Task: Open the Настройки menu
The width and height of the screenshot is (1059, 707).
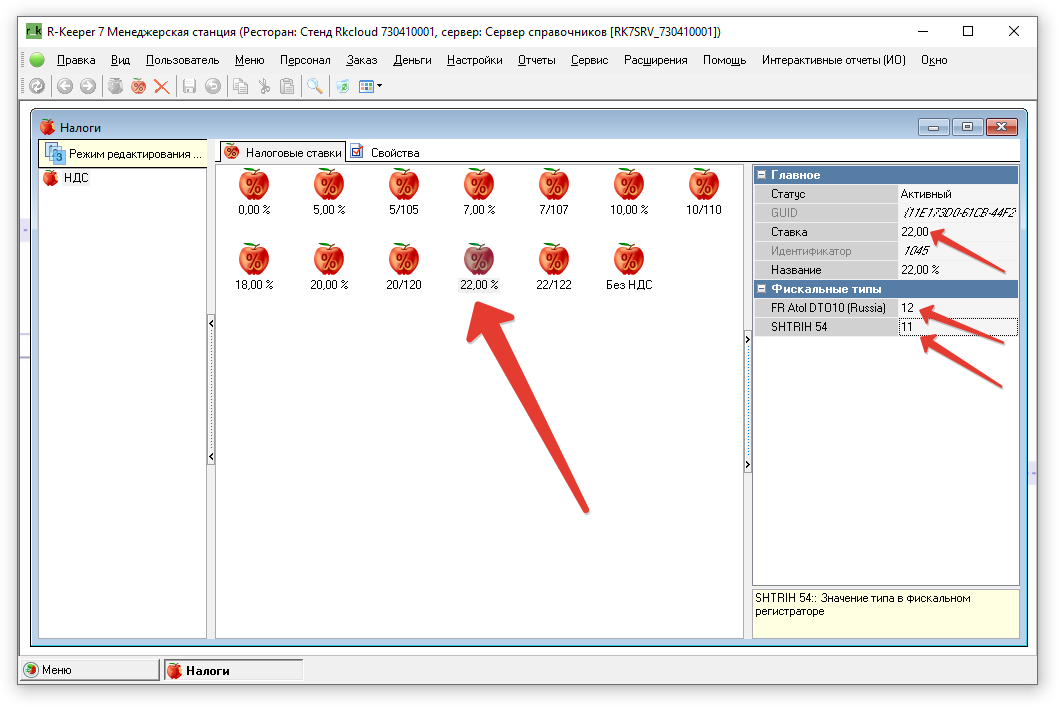Action: click(x=474, y=60)
